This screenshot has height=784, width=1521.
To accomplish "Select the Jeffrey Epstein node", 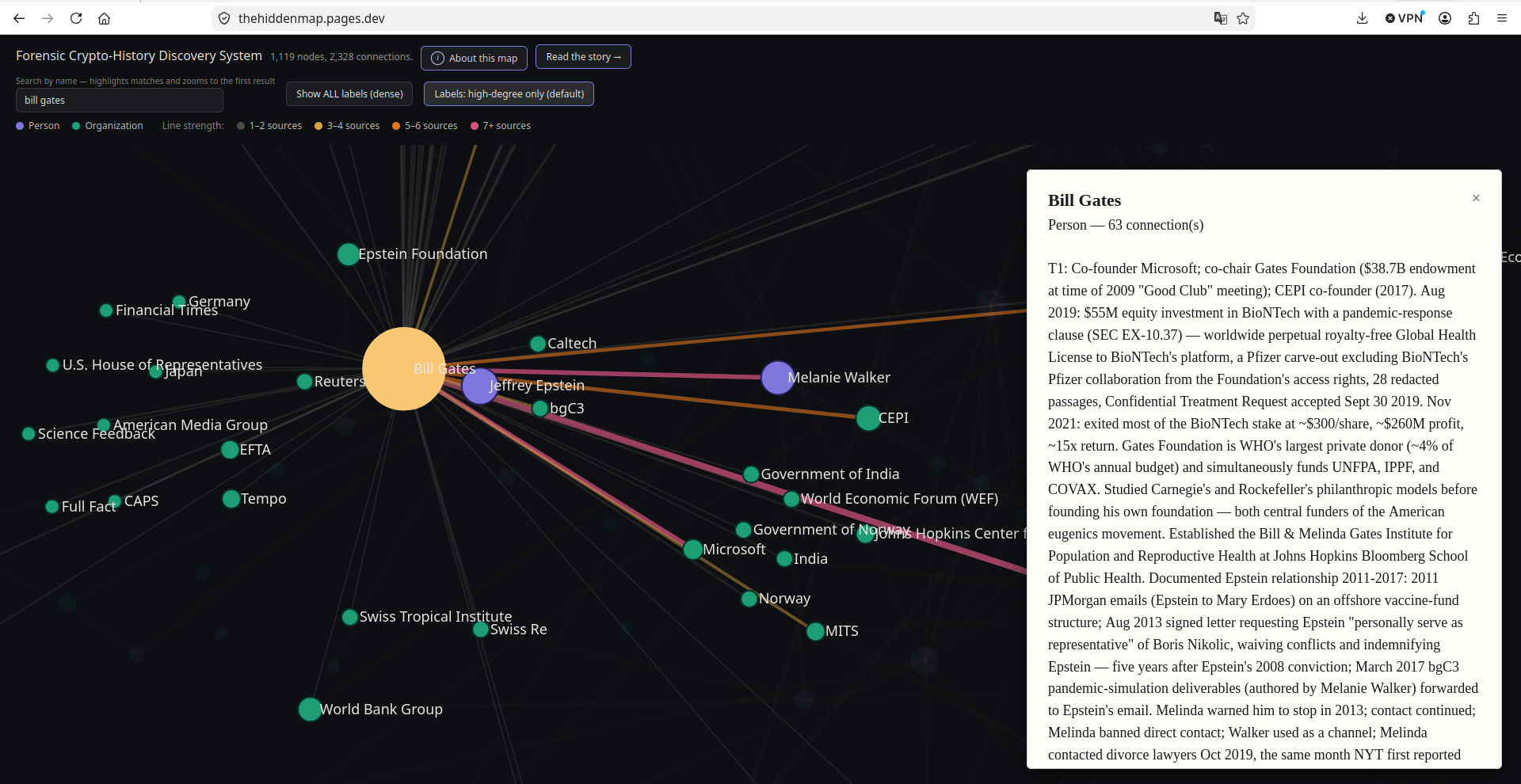I will coord(479,386).
